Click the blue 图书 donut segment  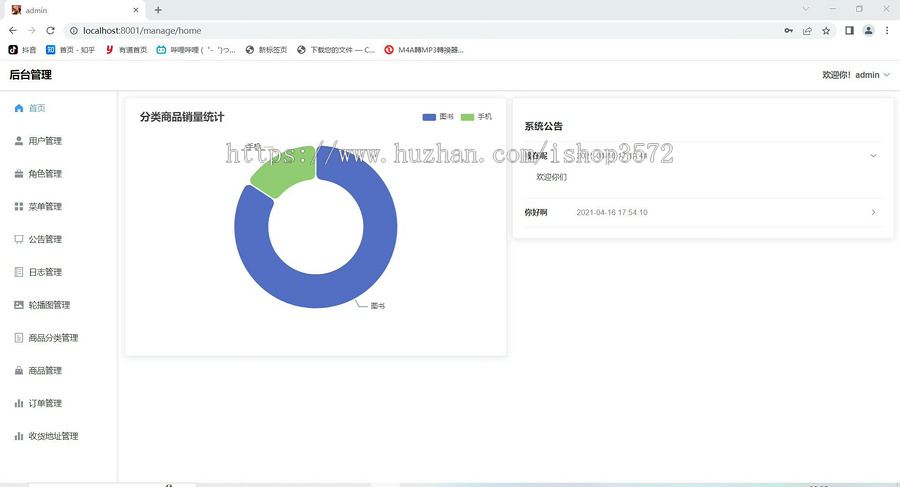pyautogui.click(x=344, y=287)
